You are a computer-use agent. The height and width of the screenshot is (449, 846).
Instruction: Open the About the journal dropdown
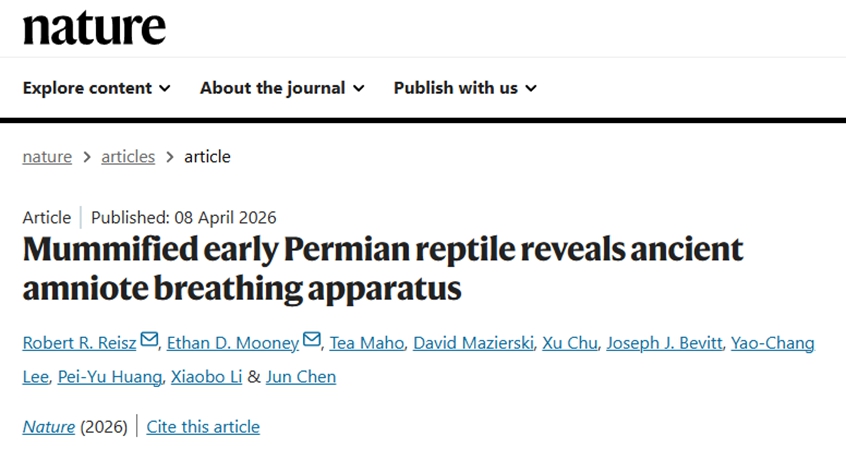pyautogui.click(x=282, y=88)
